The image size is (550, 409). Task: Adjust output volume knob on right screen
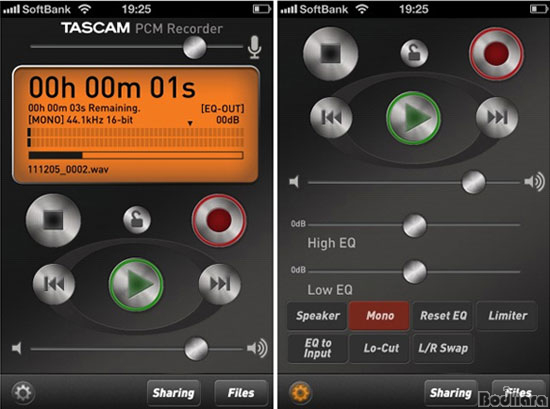click(474, 182)
